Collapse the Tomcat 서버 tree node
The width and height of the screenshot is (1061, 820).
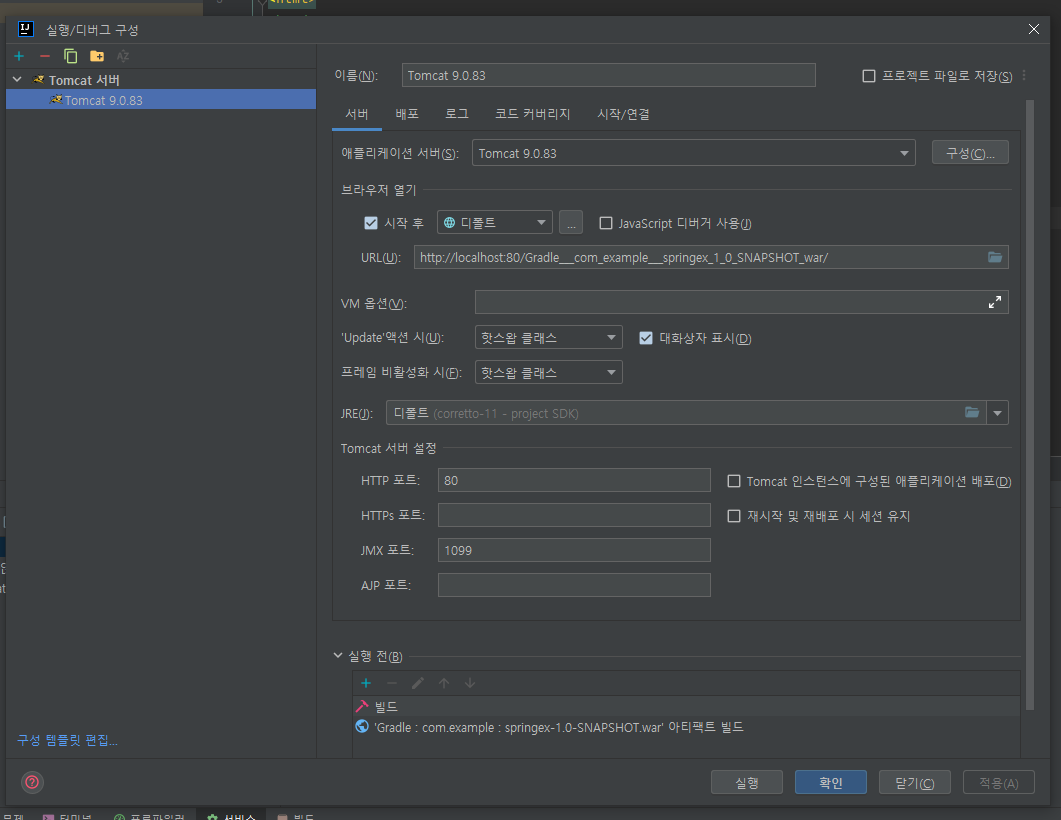pyautogui.click(x=17, y=80)
